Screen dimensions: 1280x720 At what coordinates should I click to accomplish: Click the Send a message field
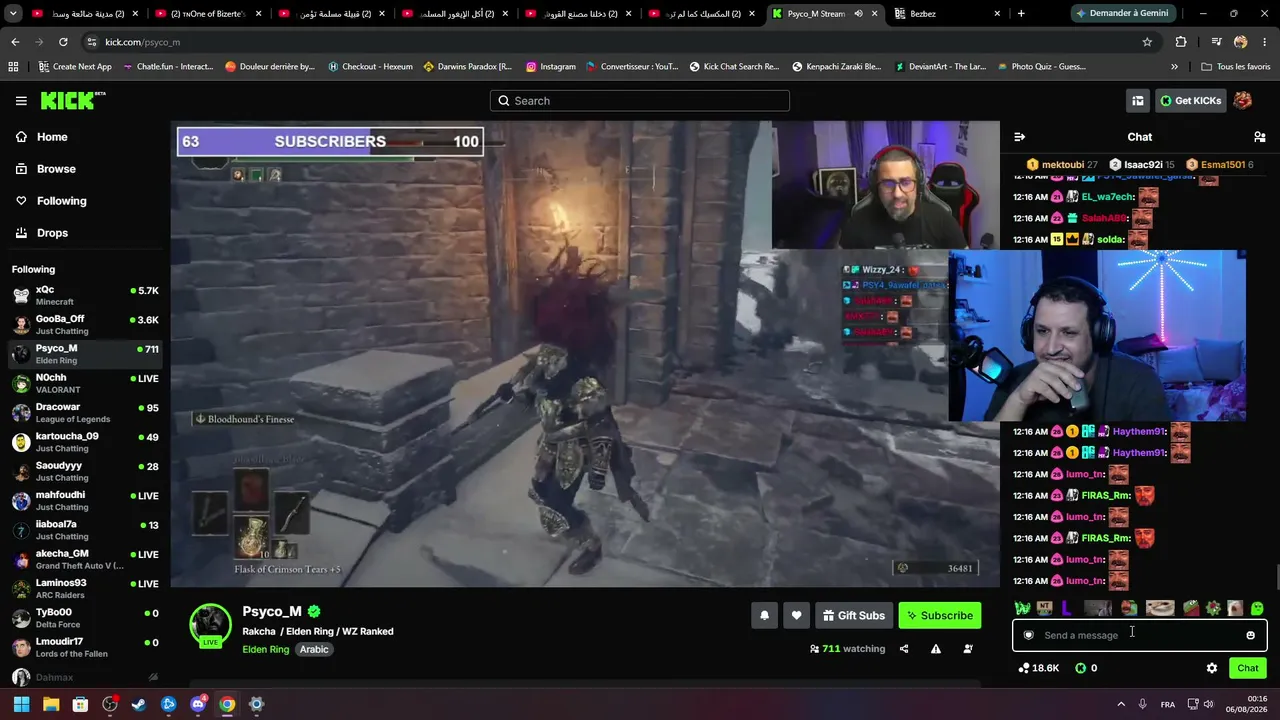[1139, 635]
